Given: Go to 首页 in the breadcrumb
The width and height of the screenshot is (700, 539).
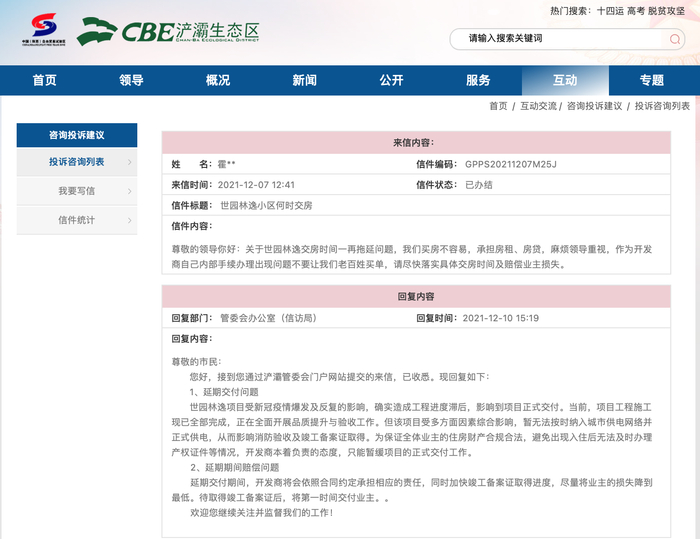Looking at the screenshot, I should tap(498, 106).
